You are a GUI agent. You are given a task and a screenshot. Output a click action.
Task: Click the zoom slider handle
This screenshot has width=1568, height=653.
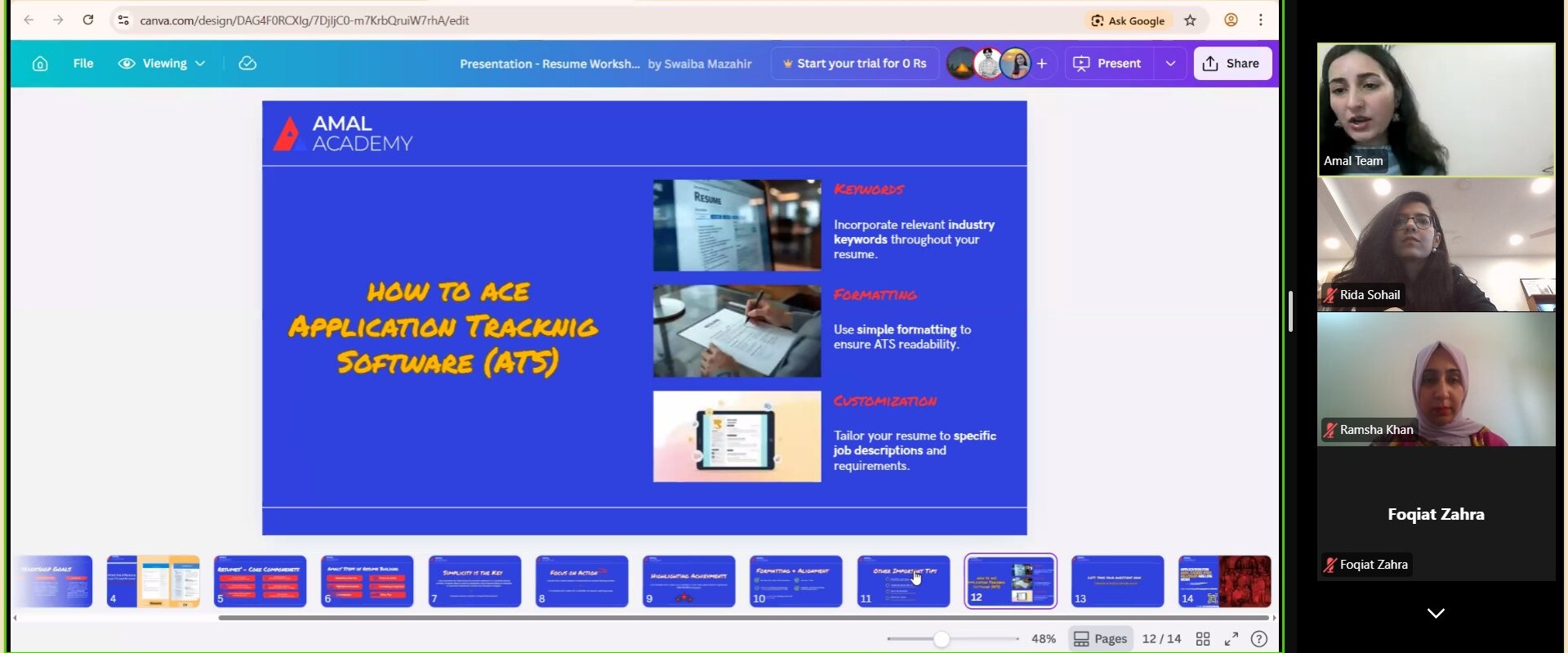point(942,639)
